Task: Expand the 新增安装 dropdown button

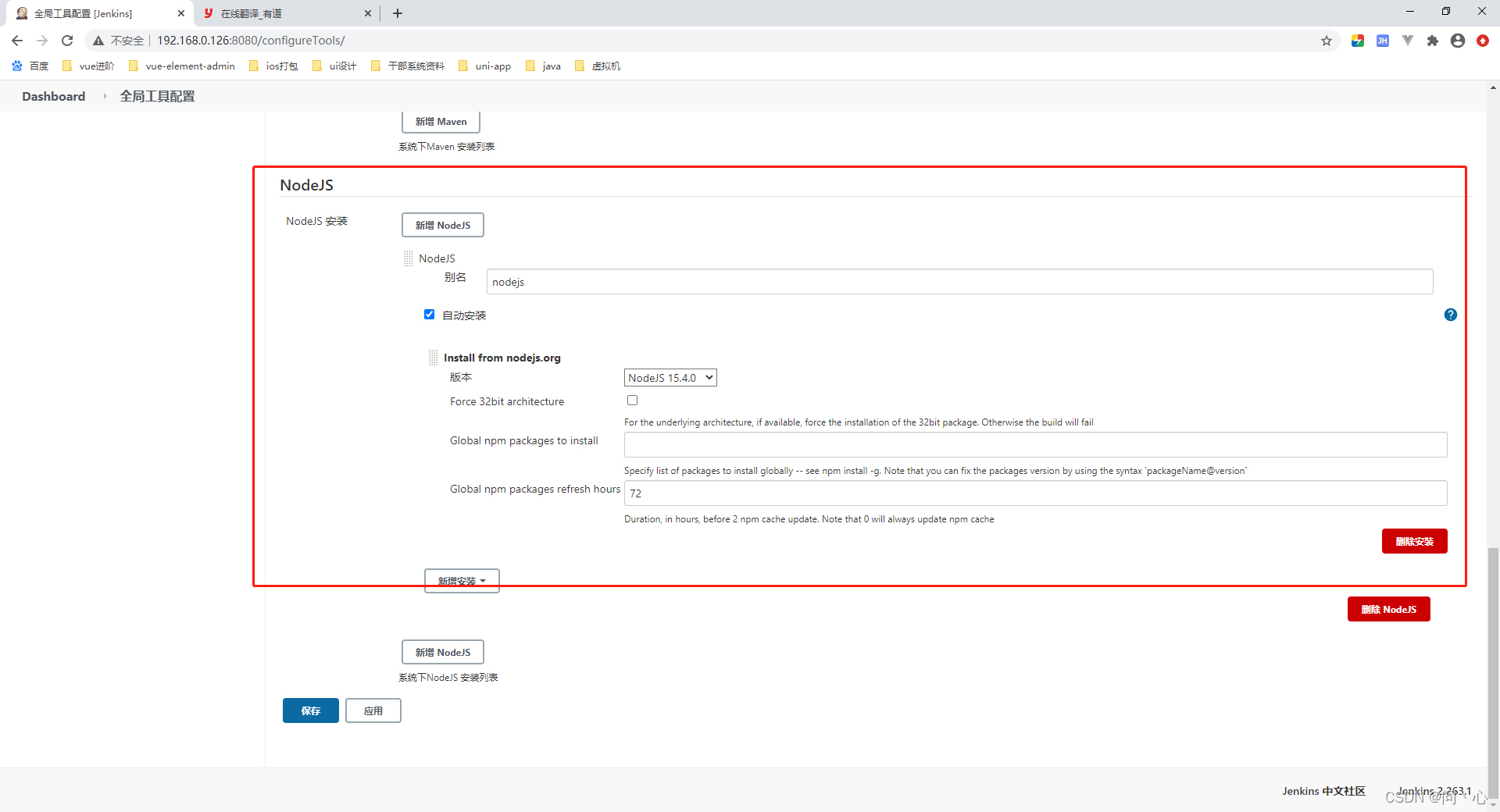Action: coord(462,581)
